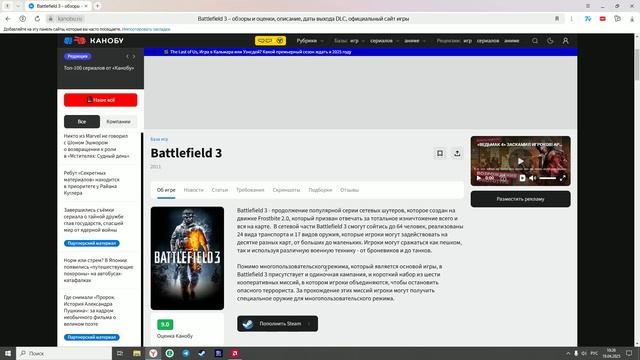
Task: Click the yellow promo badge in header
Action: click(270, 40)
